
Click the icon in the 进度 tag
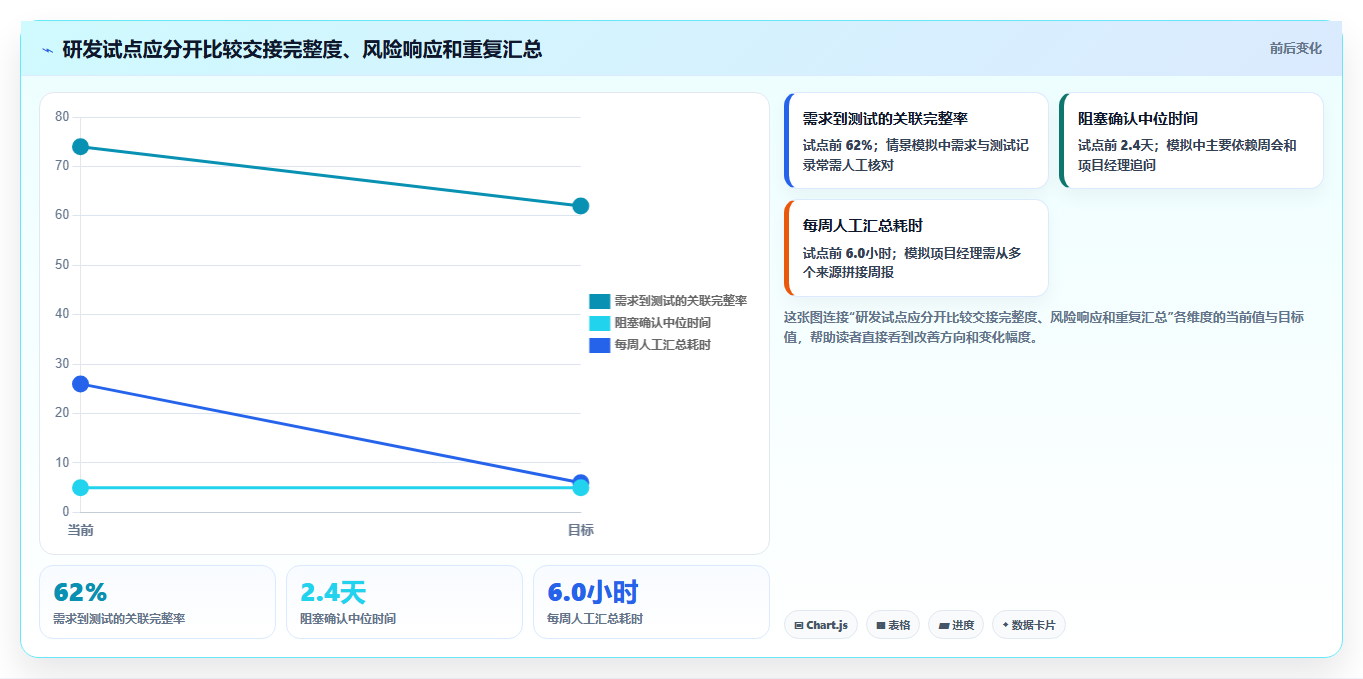tap(943, 625)
